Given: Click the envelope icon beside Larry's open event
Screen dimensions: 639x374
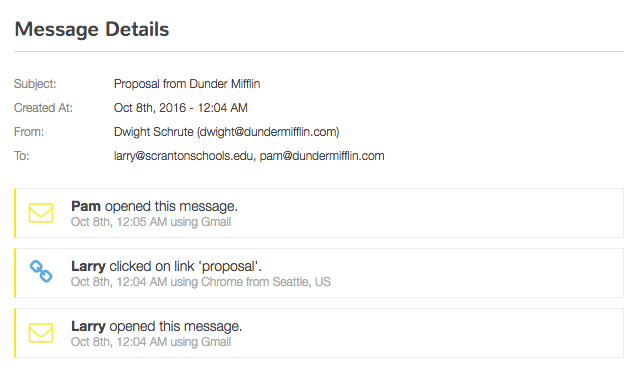Looking at the screenshot, I should pos(41,333).
